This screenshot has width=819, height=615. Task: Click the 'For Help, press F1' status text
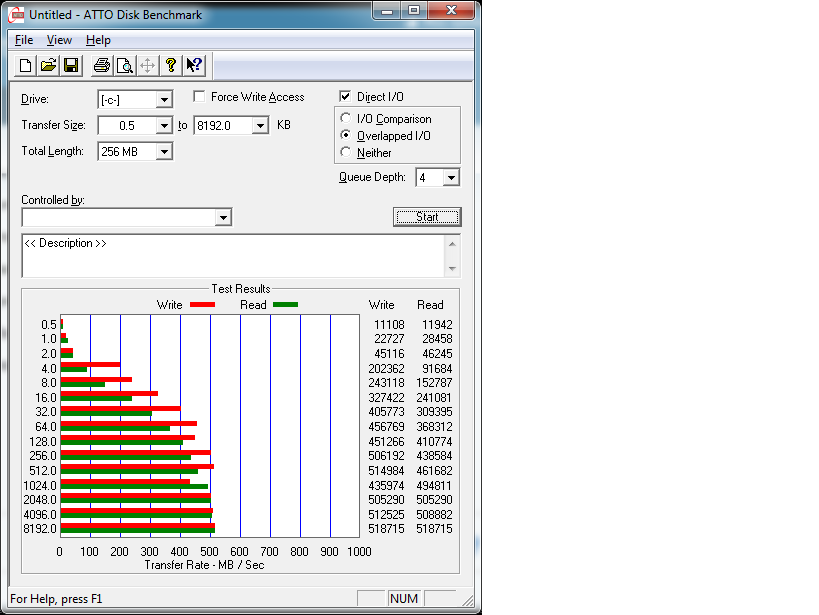[x=56, y=599]
